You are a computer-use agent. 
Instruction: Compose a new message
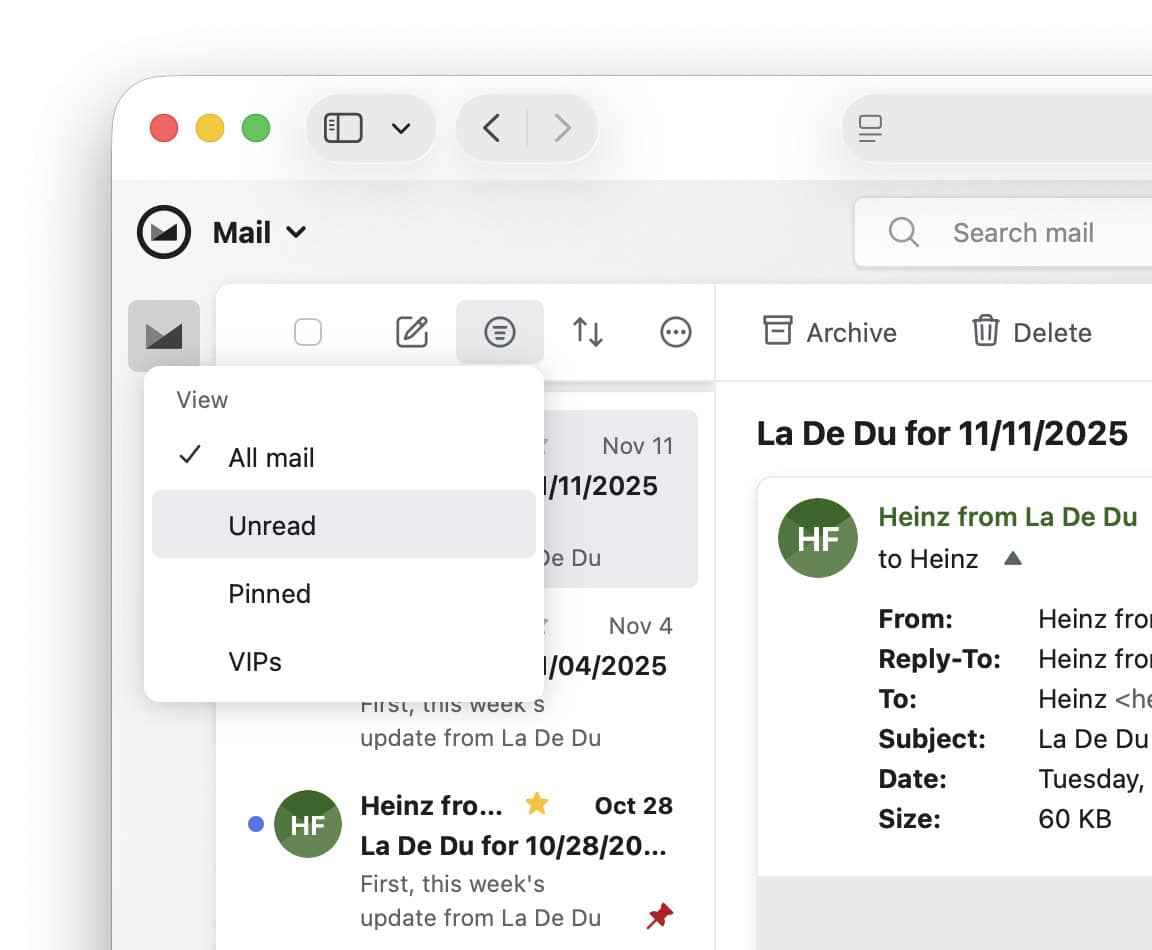coord(412,332)
